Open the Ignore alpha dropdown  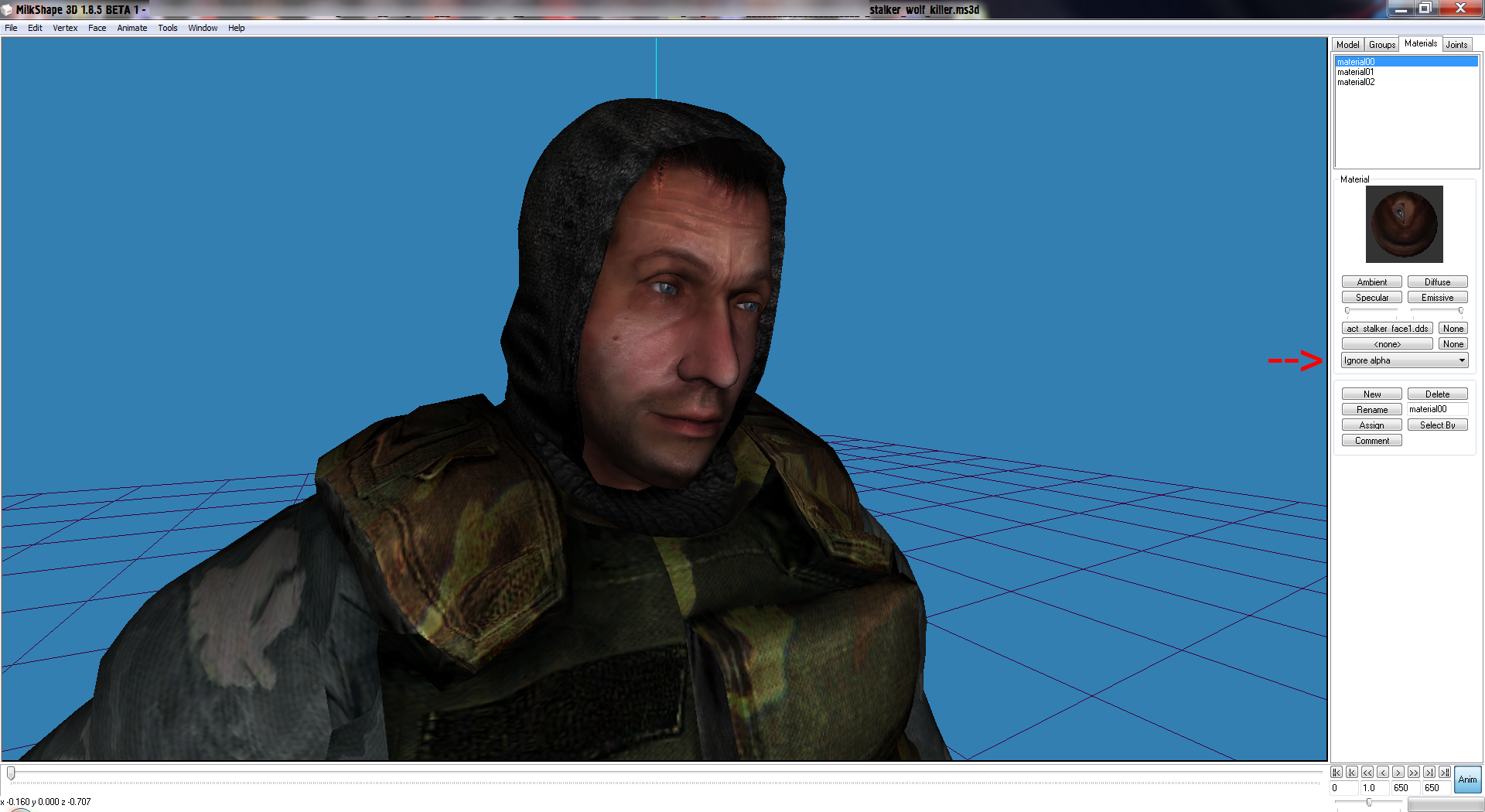click(x=1405, y=360)
